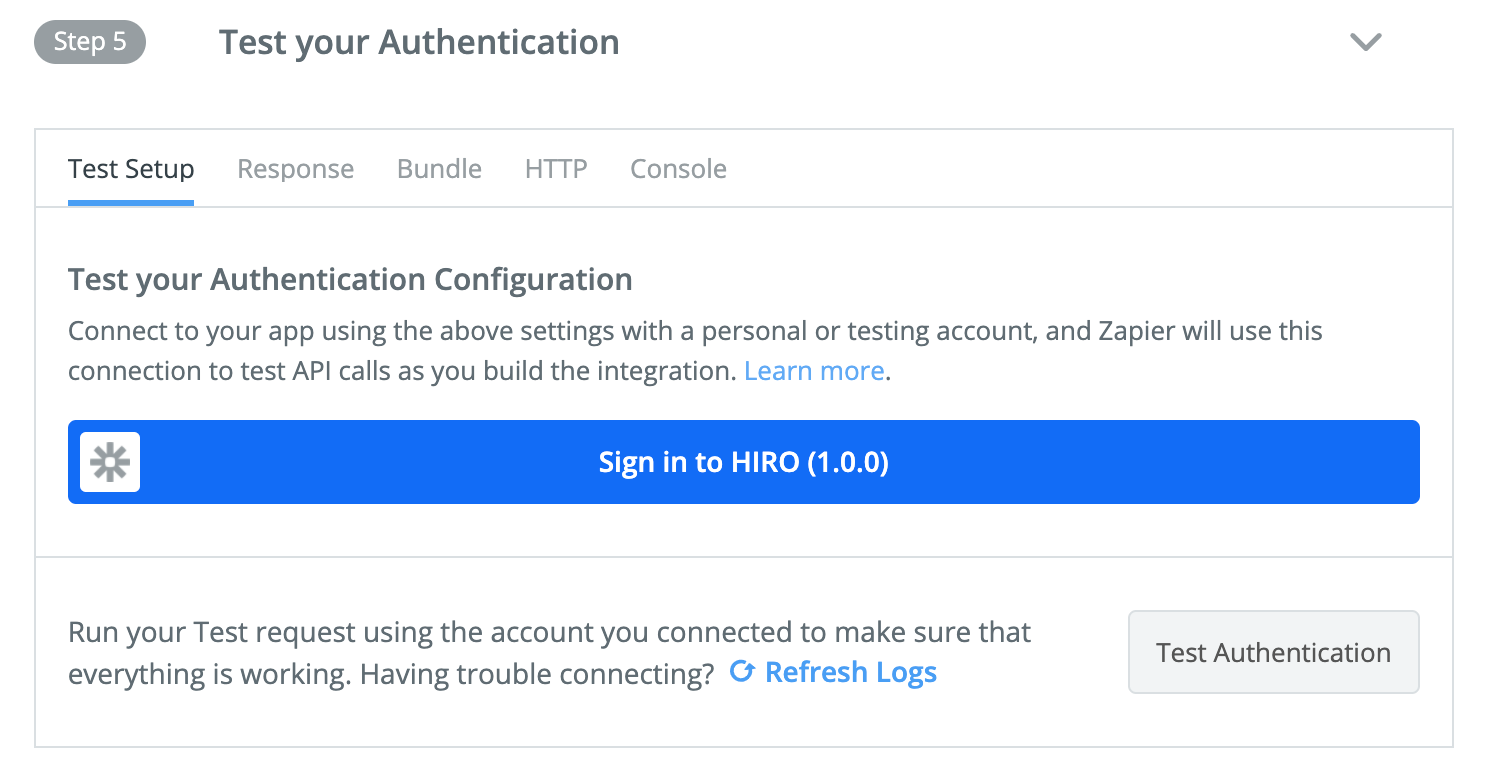This screenshot has width=1502, height=766.
Task: Click the refresh arrow icon beside Refresh Logs
Action: tap(741, 671)
